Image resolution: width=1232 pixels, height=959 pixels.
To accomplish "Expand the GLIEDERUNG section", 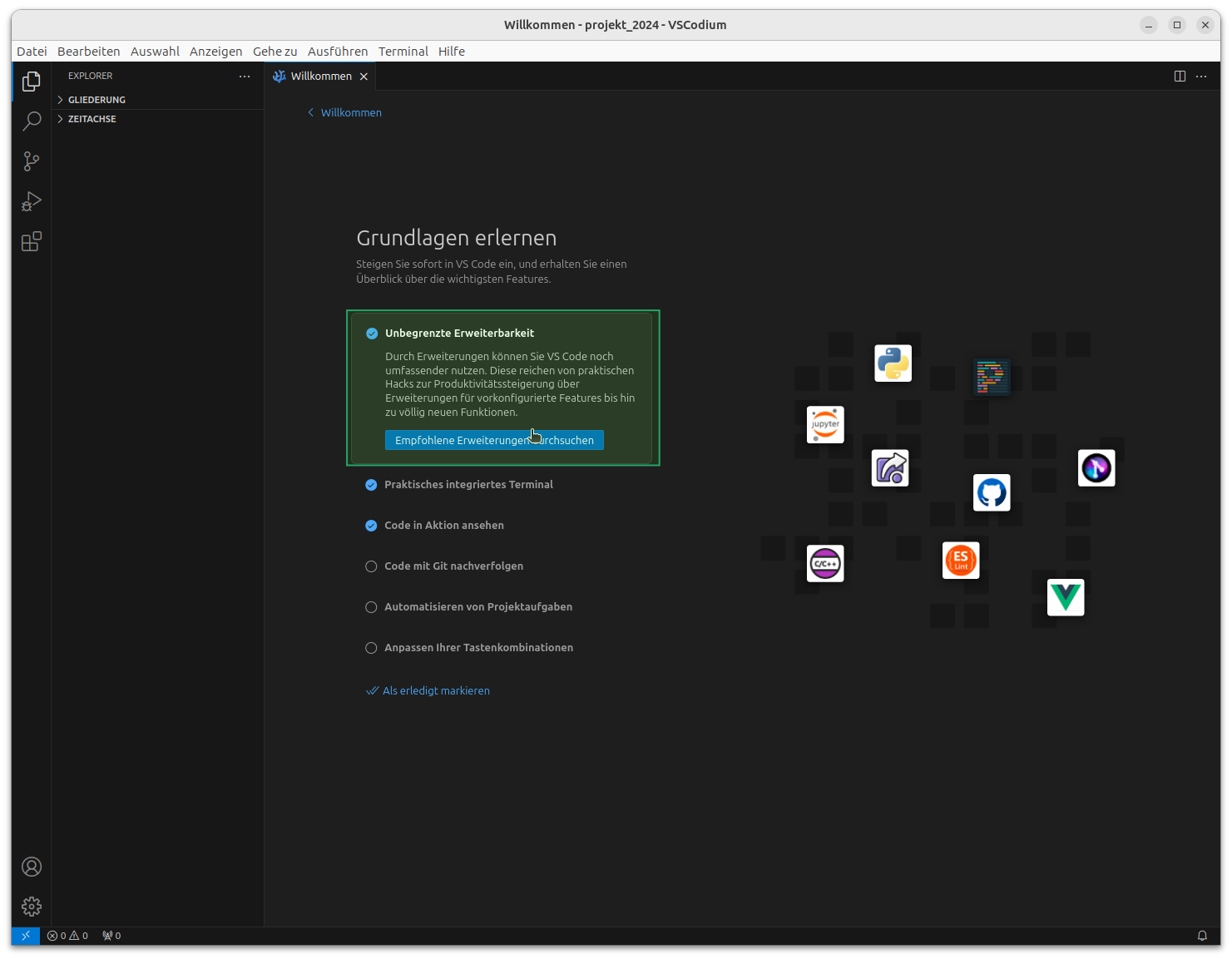I will (96, 100).
